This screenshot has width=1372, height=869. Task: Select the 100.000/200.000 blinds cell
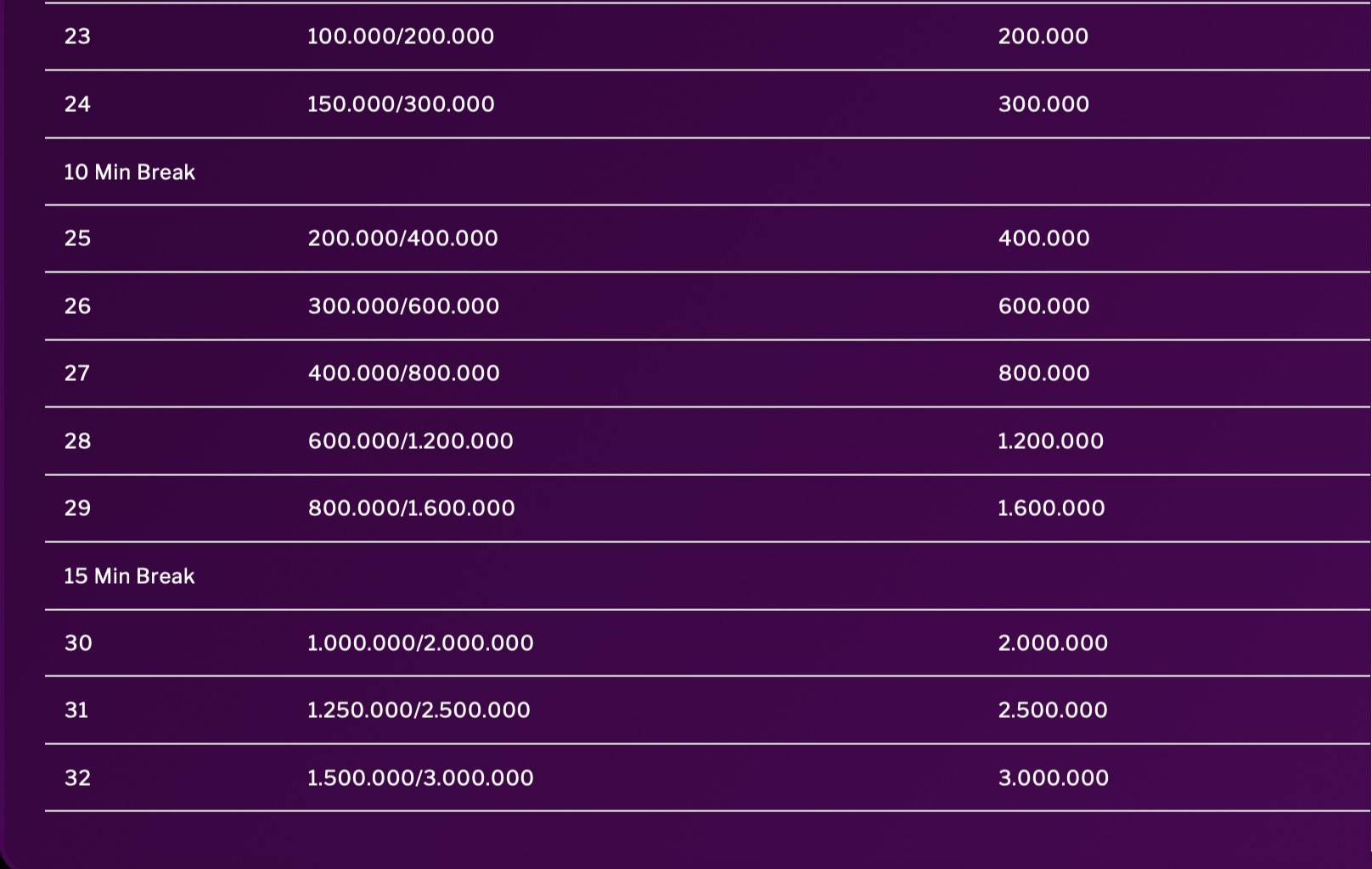(x=400, y=36)
